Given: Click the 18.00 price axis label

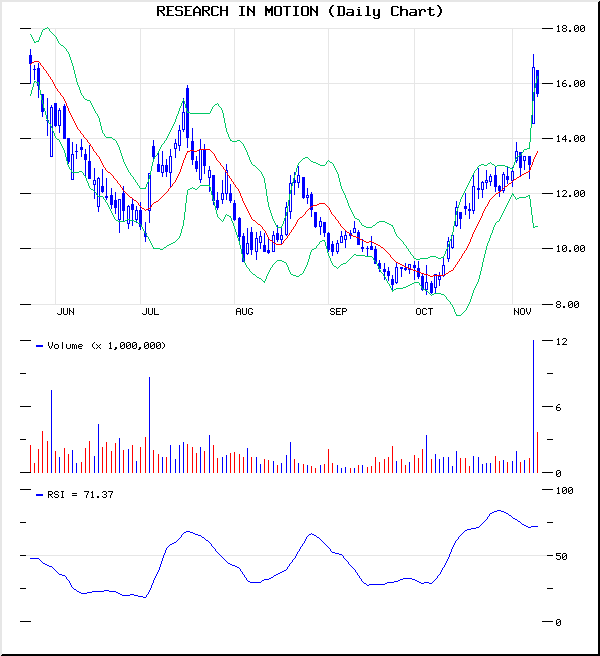Looking at the screenshot, I should click(570, 29).
